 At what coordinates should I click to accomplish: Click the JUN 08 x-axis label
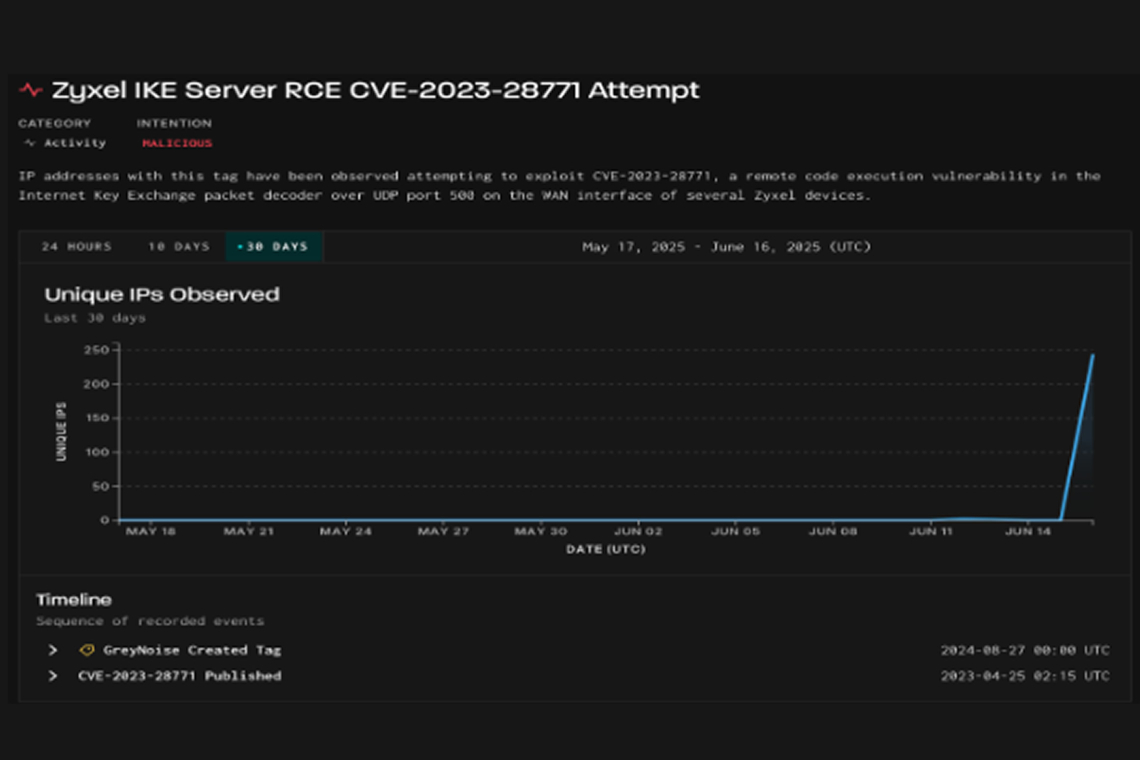[833, 532]
